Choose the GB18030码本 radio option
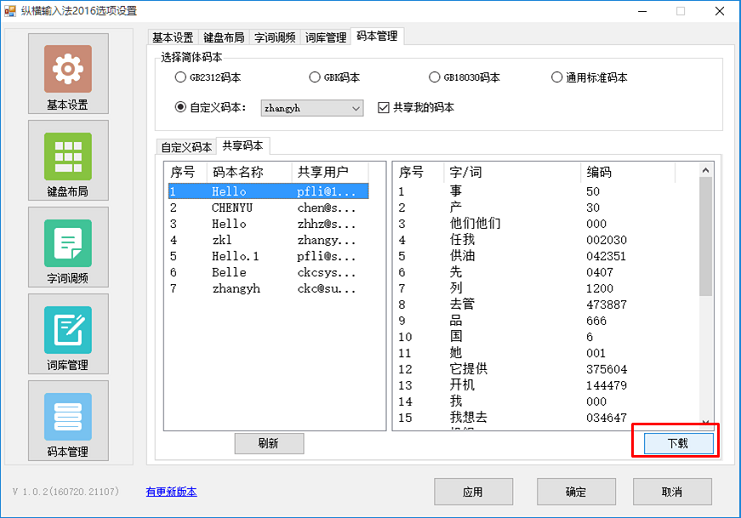 (x=435, y=77)
